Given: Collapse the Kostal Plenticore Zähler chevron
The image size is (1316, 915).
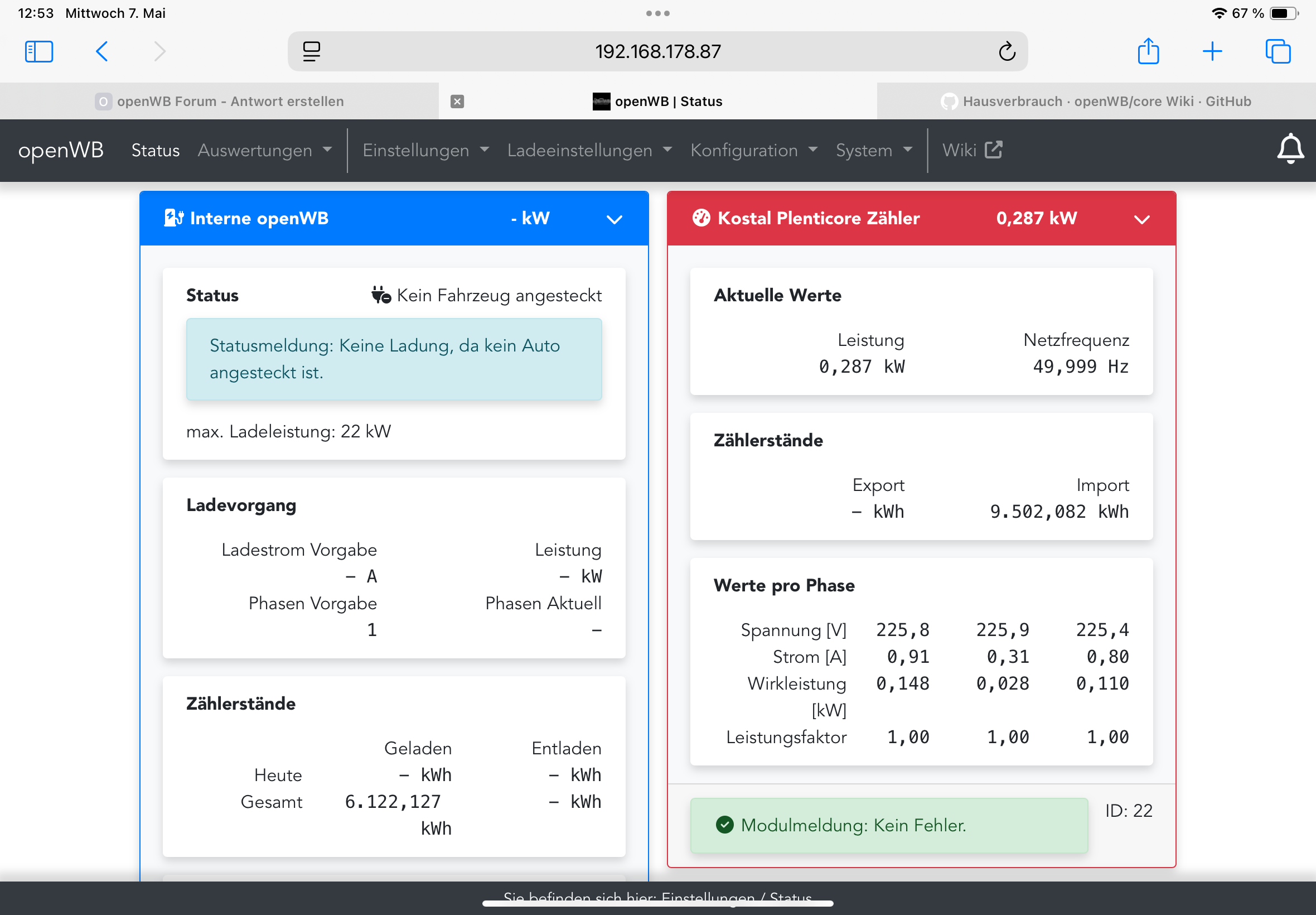Looking at the screenshot, I should pos(1142,220).
